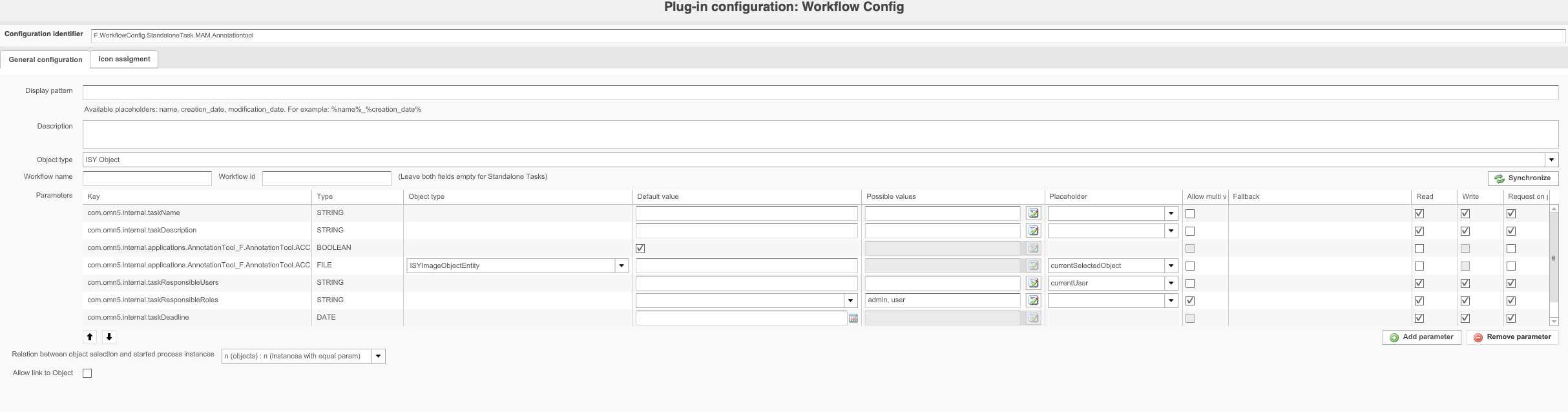This screenshot has height=412, width=1568.
Task: Select the com.omn5.internal.taskName key cell
Action: coord(198,213)
